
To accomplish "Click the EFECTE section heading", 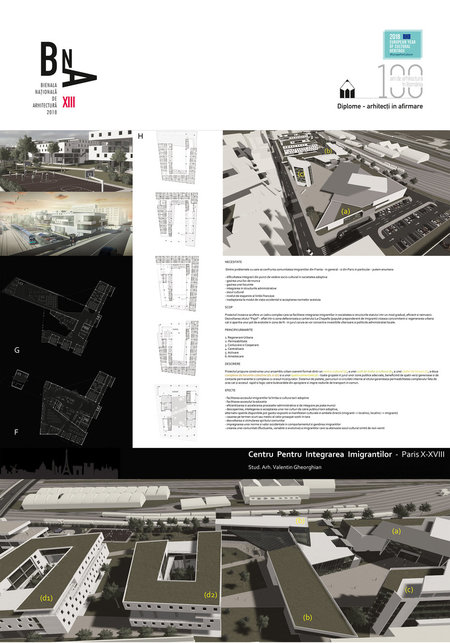I will [230, 390].
